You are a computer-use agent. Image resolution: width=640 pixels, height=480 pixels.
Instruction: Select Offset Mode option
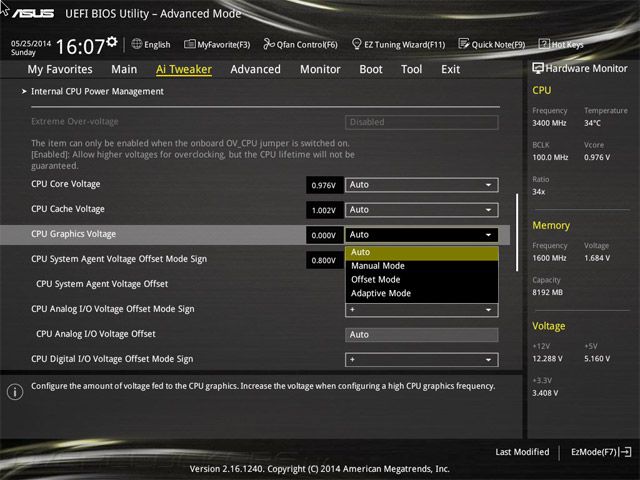tap(422, 280)
